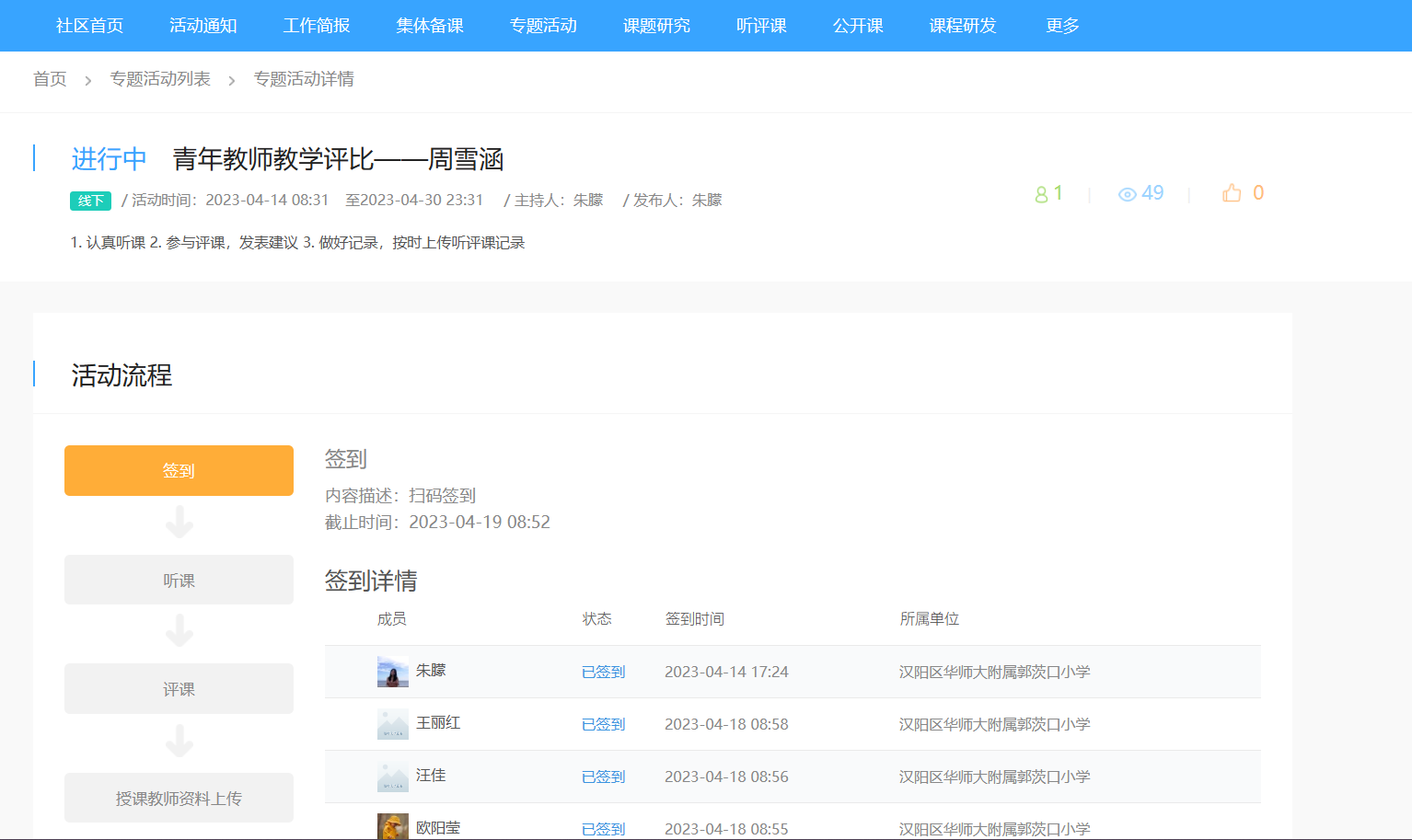Click 王丽红's avatar image
This screenshot has width=1412, height=840.
tap(393, 724)
